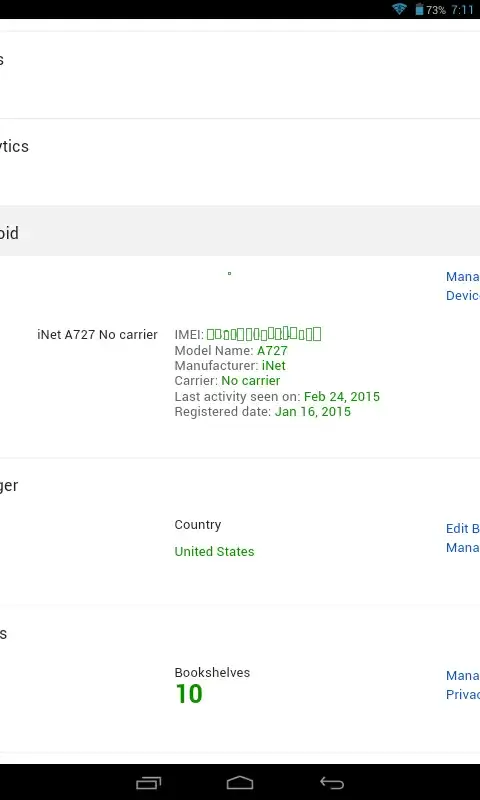Select the United States country value

click(214, 552)
